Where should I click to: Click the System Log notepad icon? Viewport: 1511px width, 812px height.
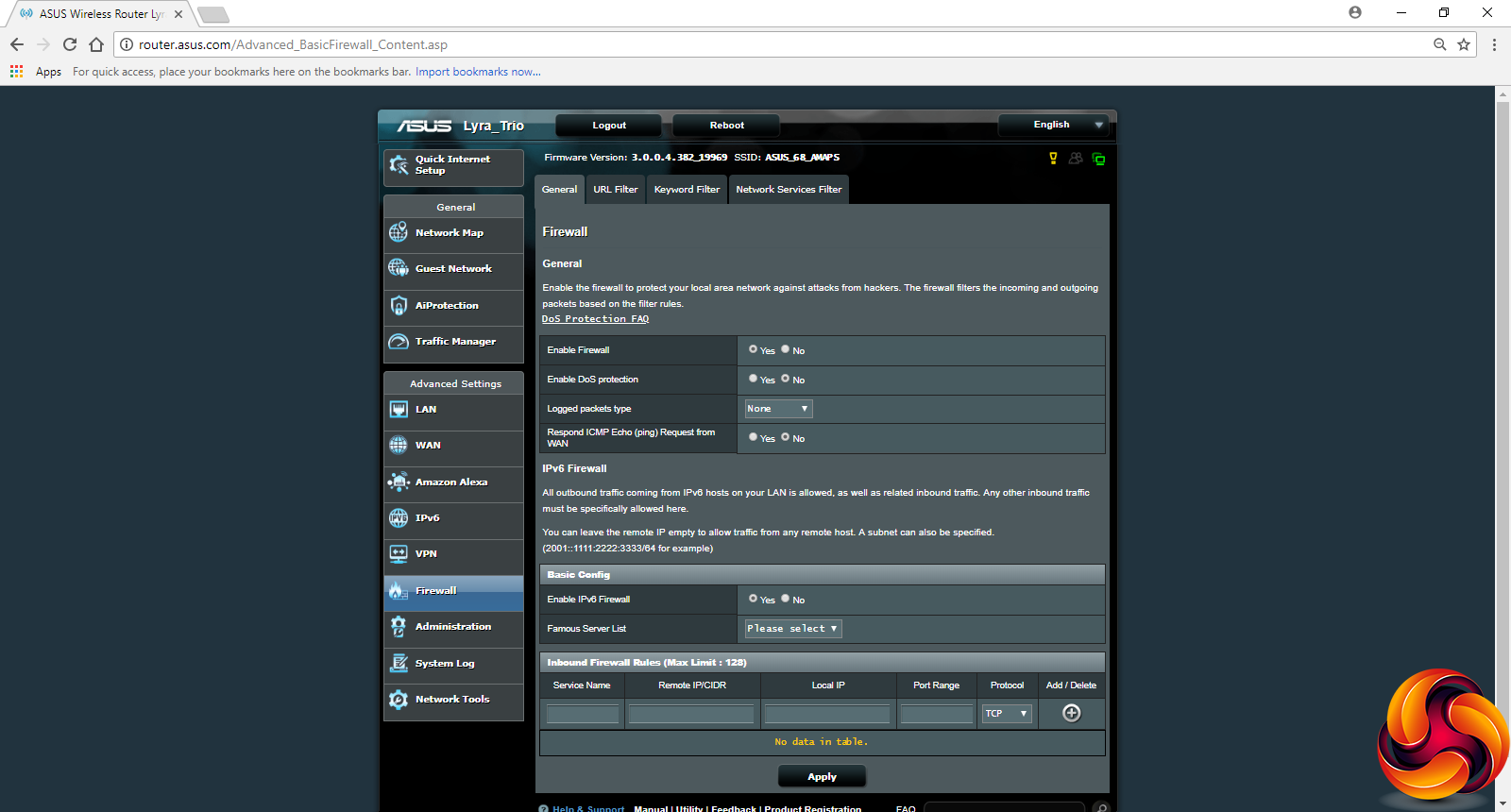(x=399, y=664)
